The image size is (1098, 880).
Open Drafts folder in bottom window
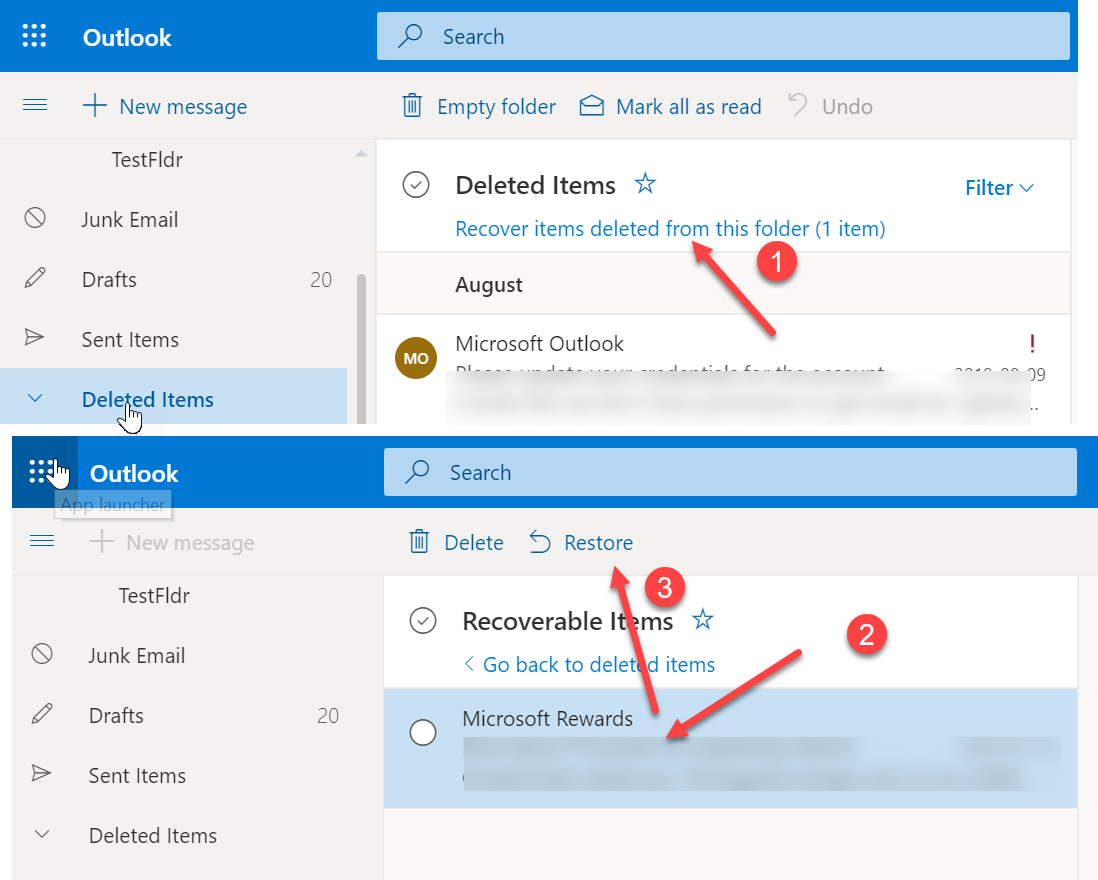click(x=116, y=715)
